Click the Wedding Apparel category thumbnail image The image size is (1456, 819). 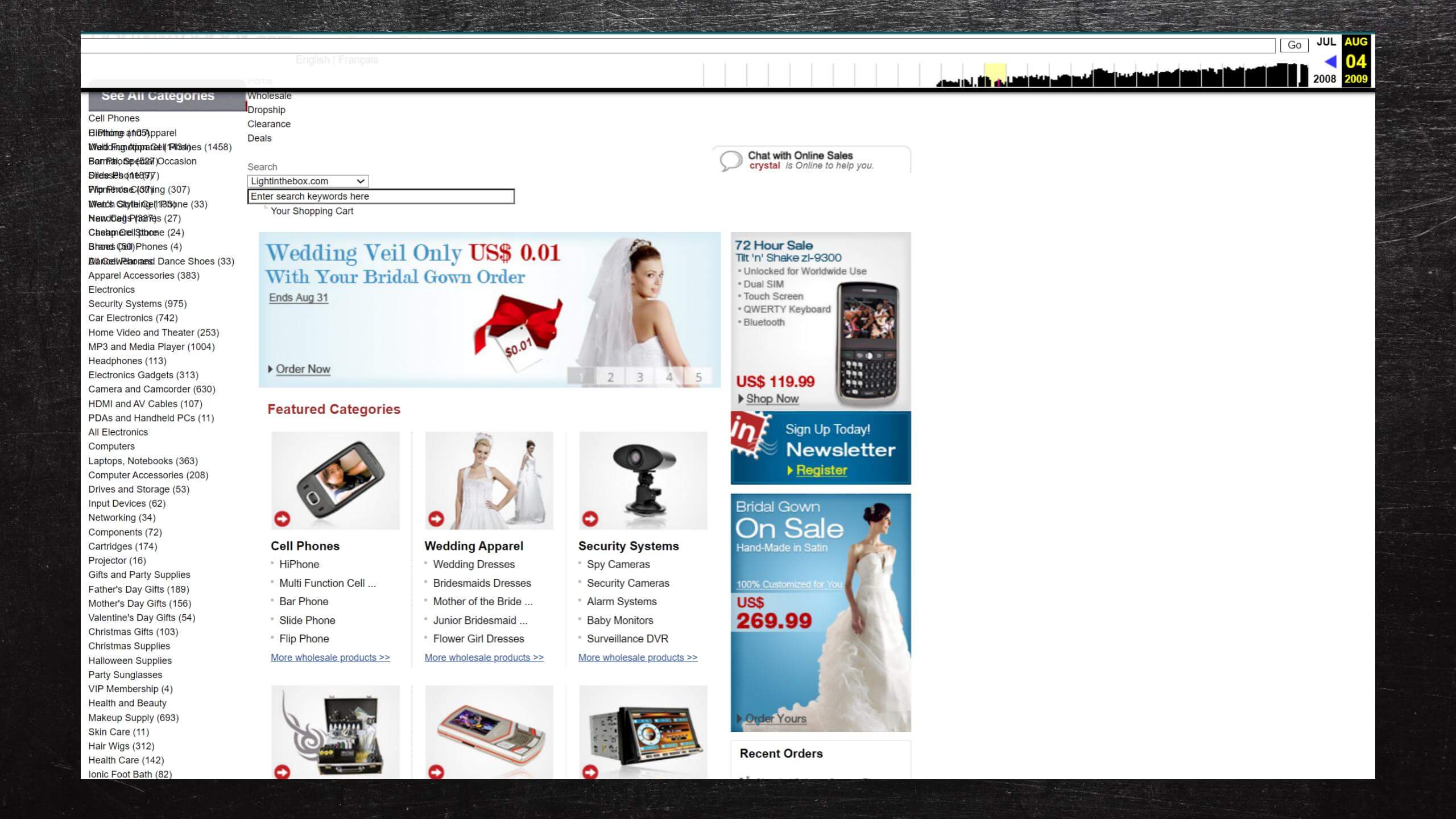tap(489, 481)
